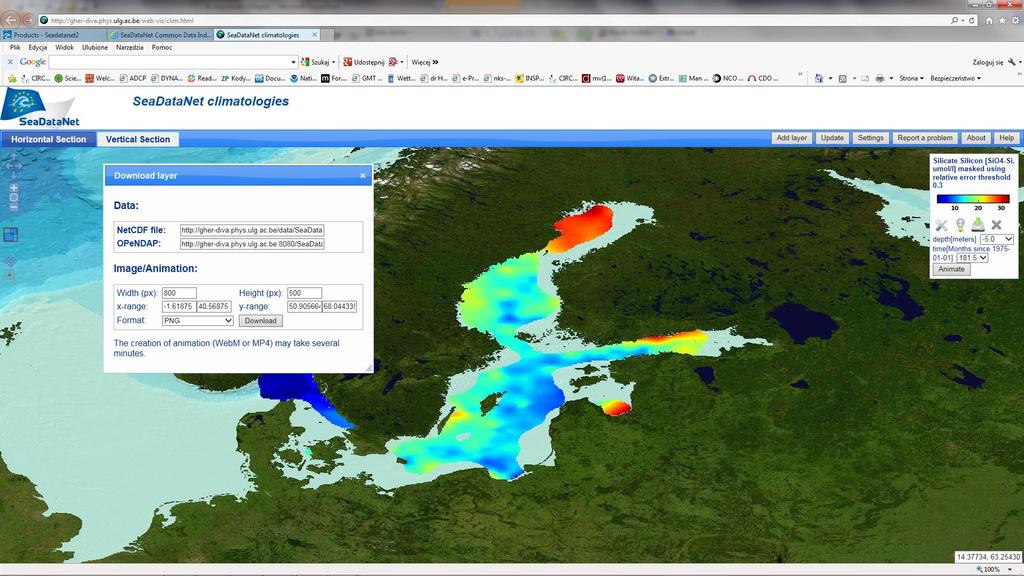Open the Pomoc menu
The image size is (1024, 576).
click(x=161, y=47)
